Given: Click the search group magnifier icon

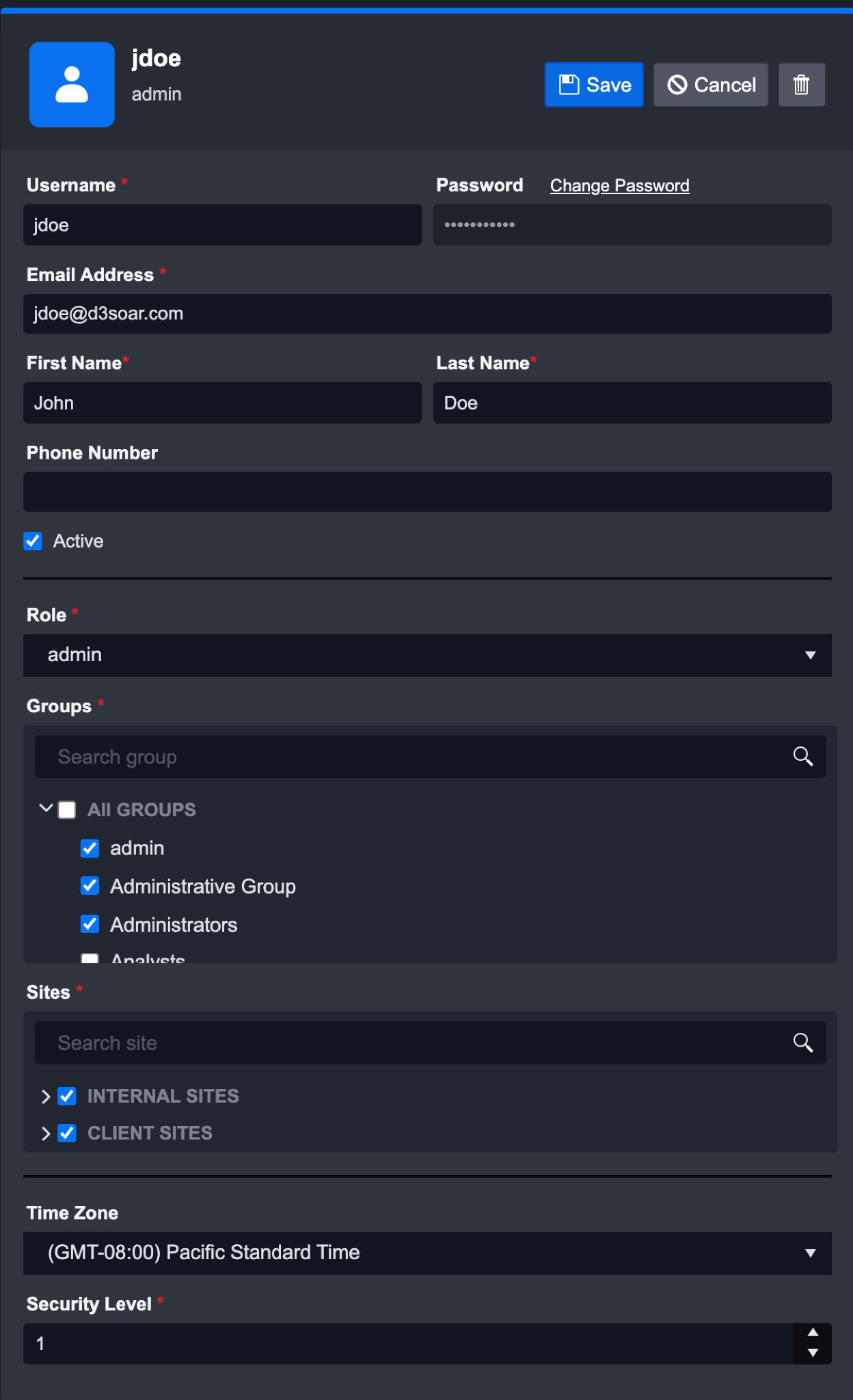Looking at the screenshot, I should (802, 757).
